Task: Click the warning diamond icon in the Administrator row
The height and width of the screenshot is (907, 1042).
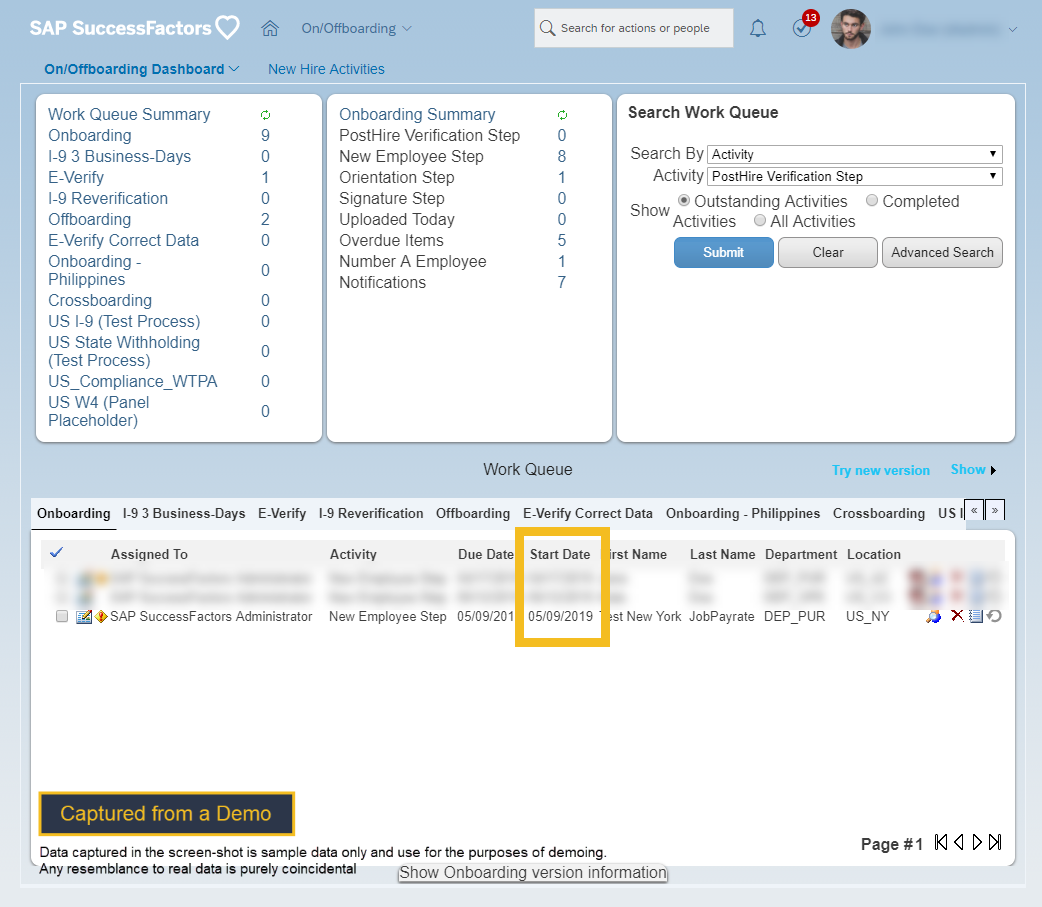Action: (x=101, y=617)
